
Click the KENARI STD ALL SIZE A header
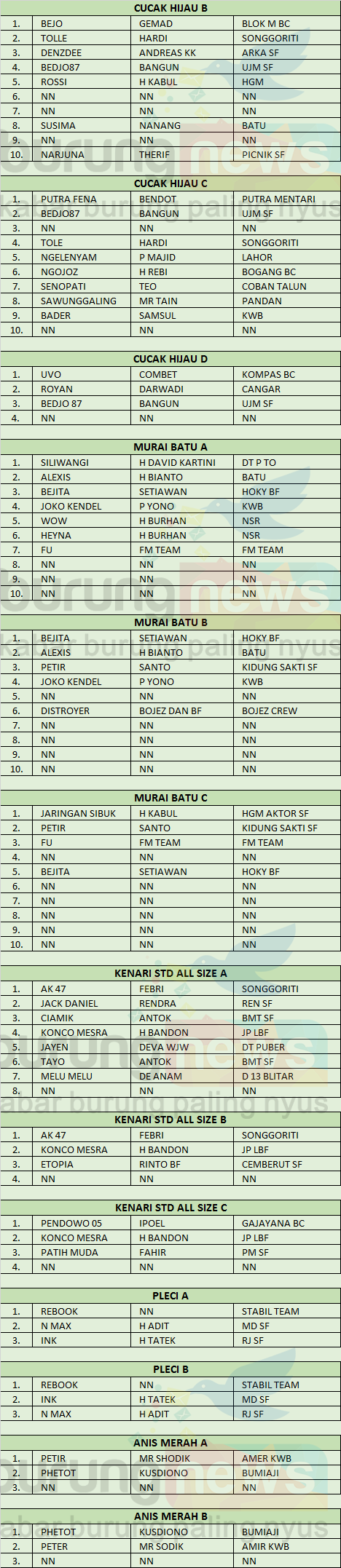tap(170, 973)
